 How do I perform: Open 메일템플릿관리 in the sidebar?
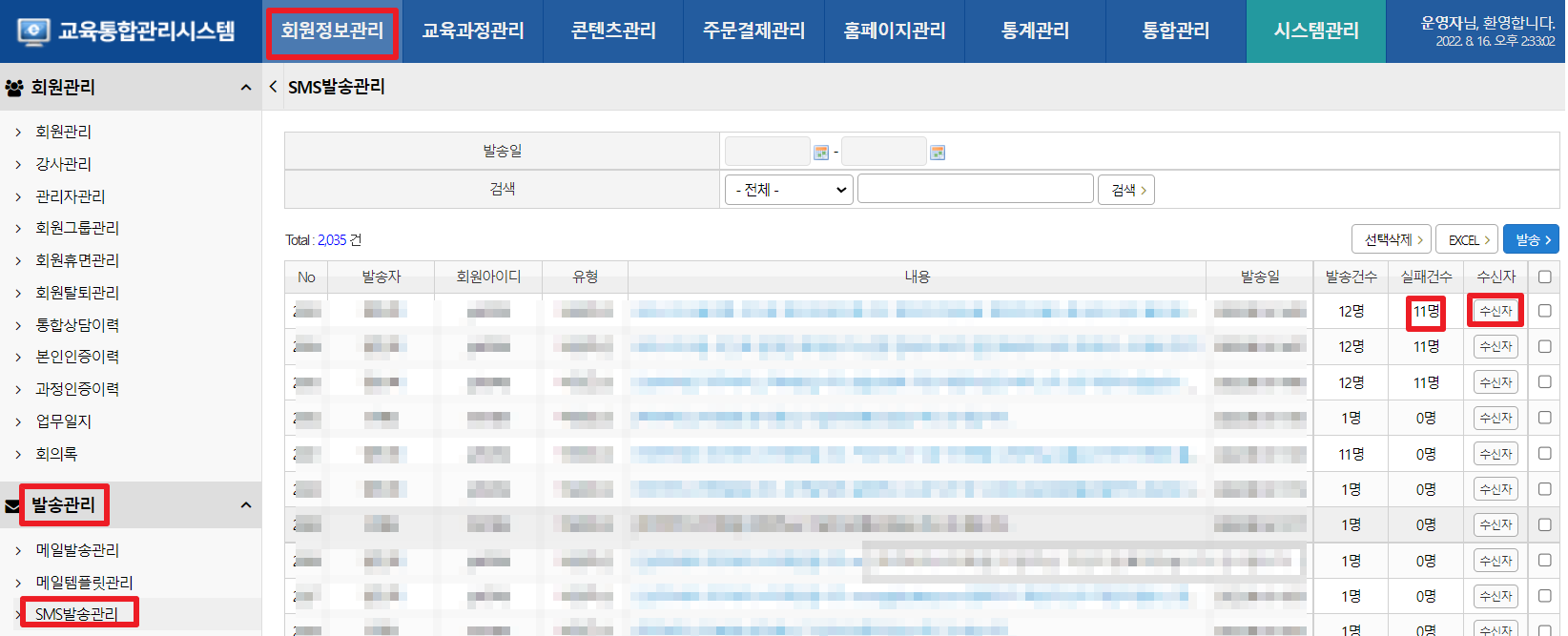click(84, 583)
